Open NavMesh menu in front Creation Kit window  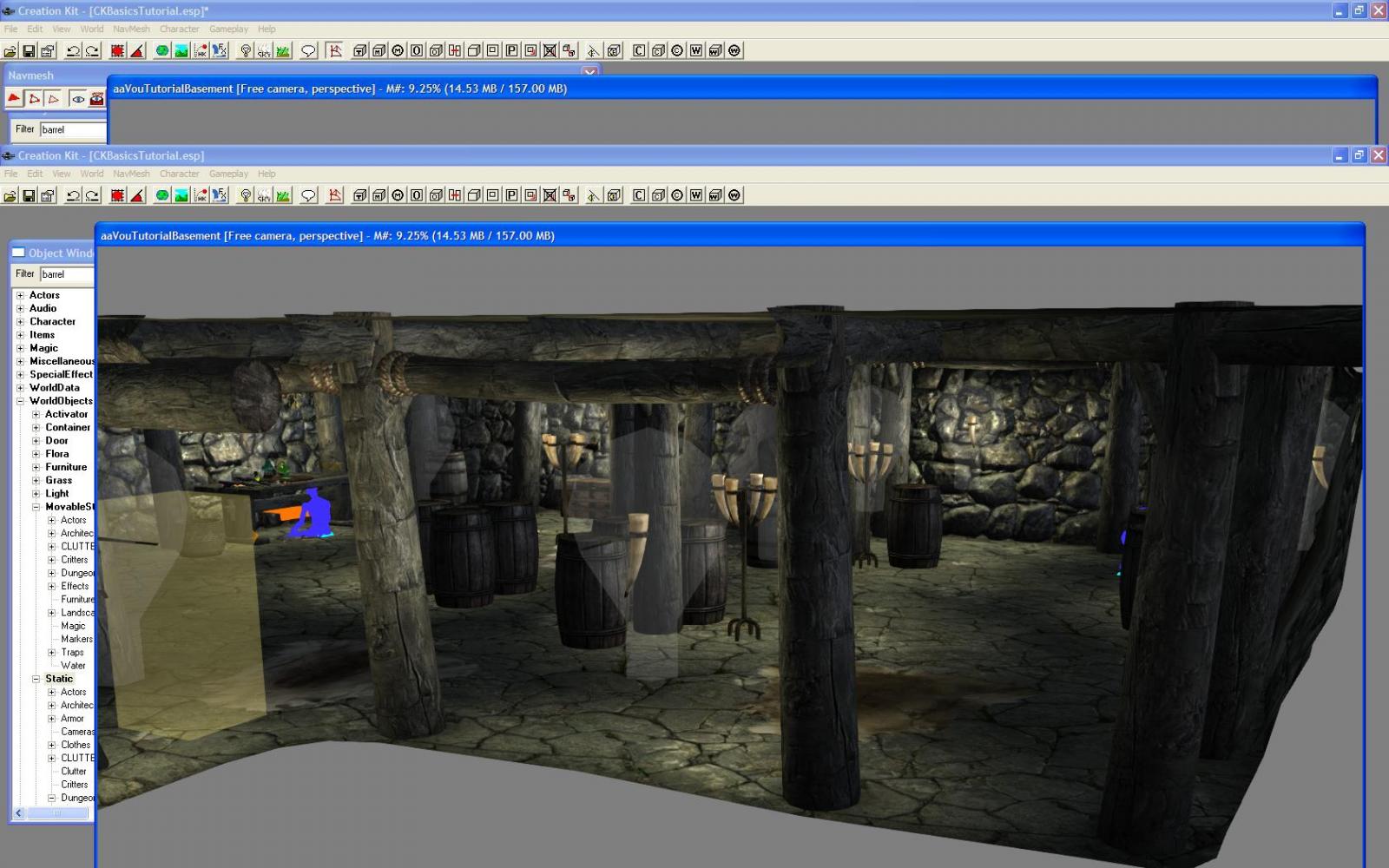(131, 174)
